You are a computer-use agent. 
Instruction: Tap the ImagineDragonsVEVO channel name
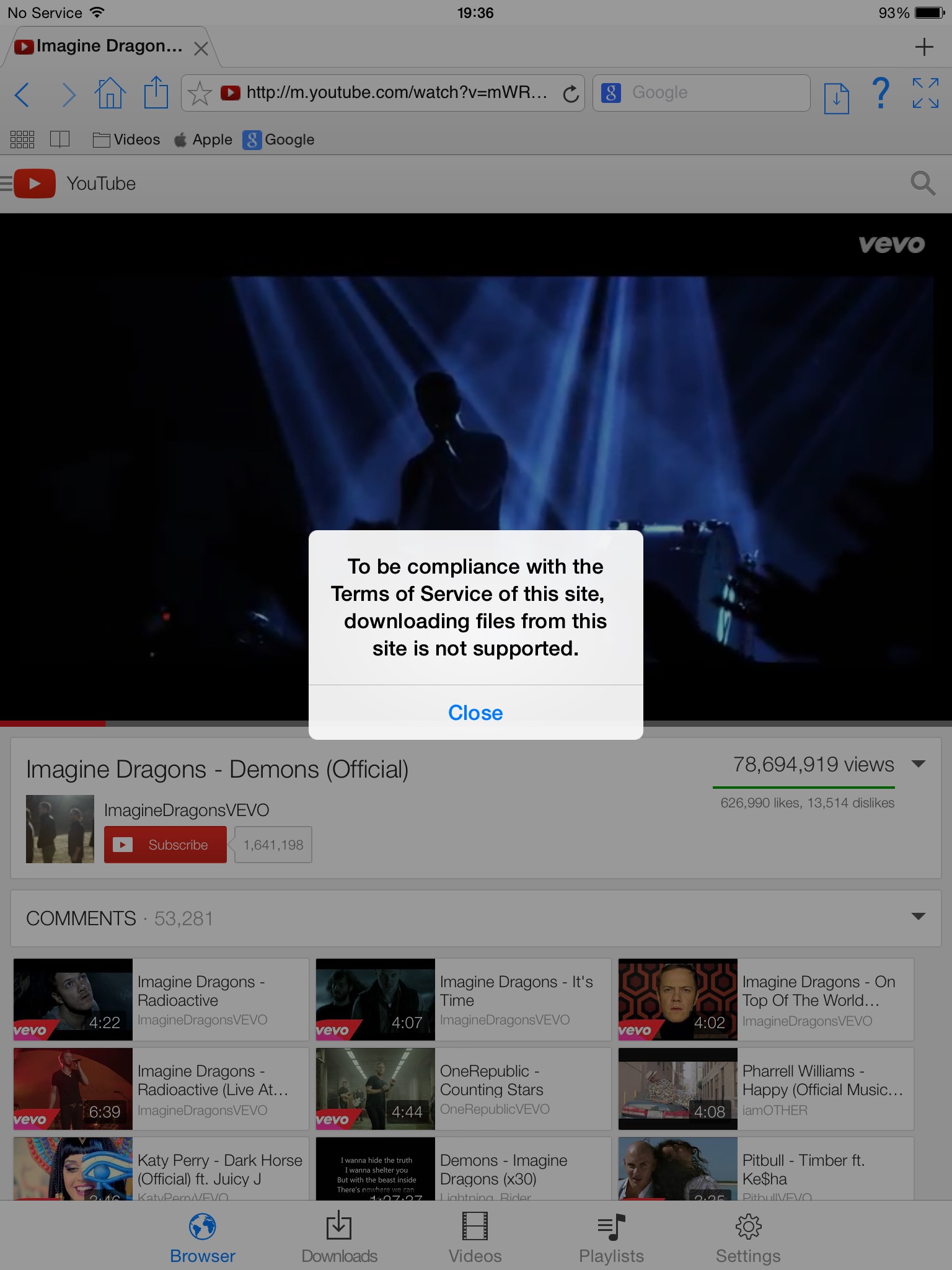pos(187,810)
